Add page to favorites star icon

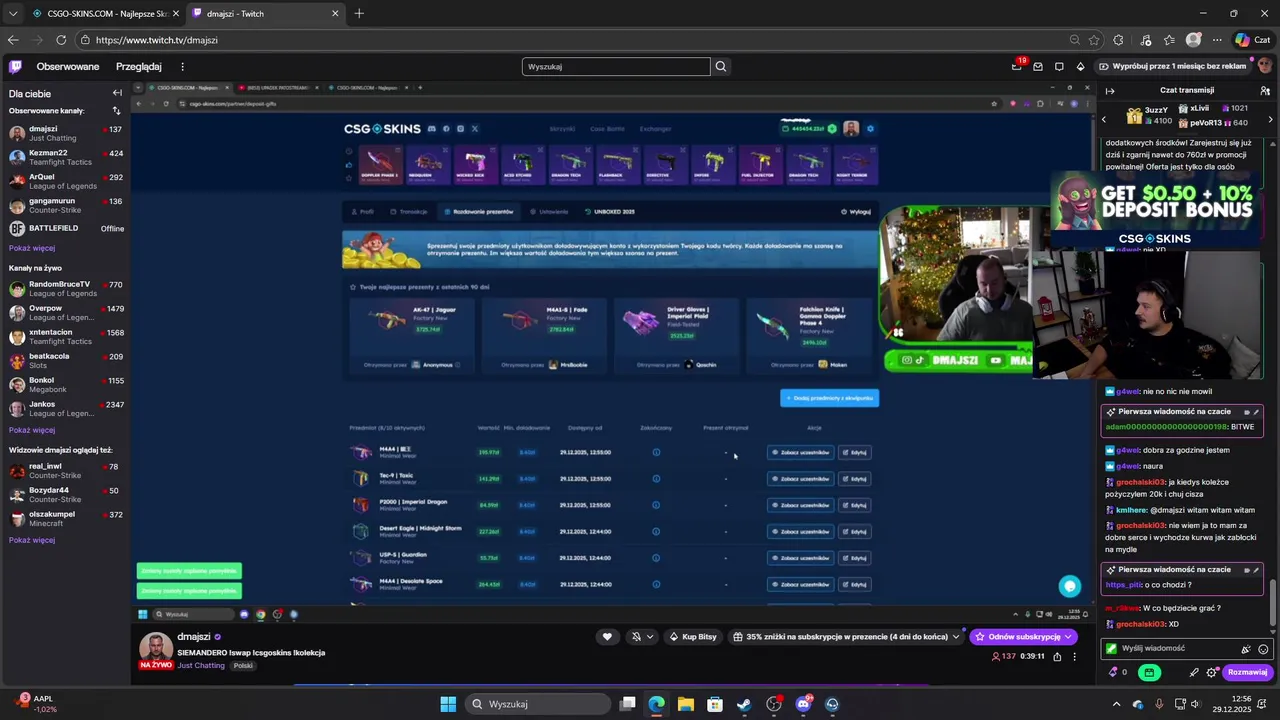(x=1094, y=40)
